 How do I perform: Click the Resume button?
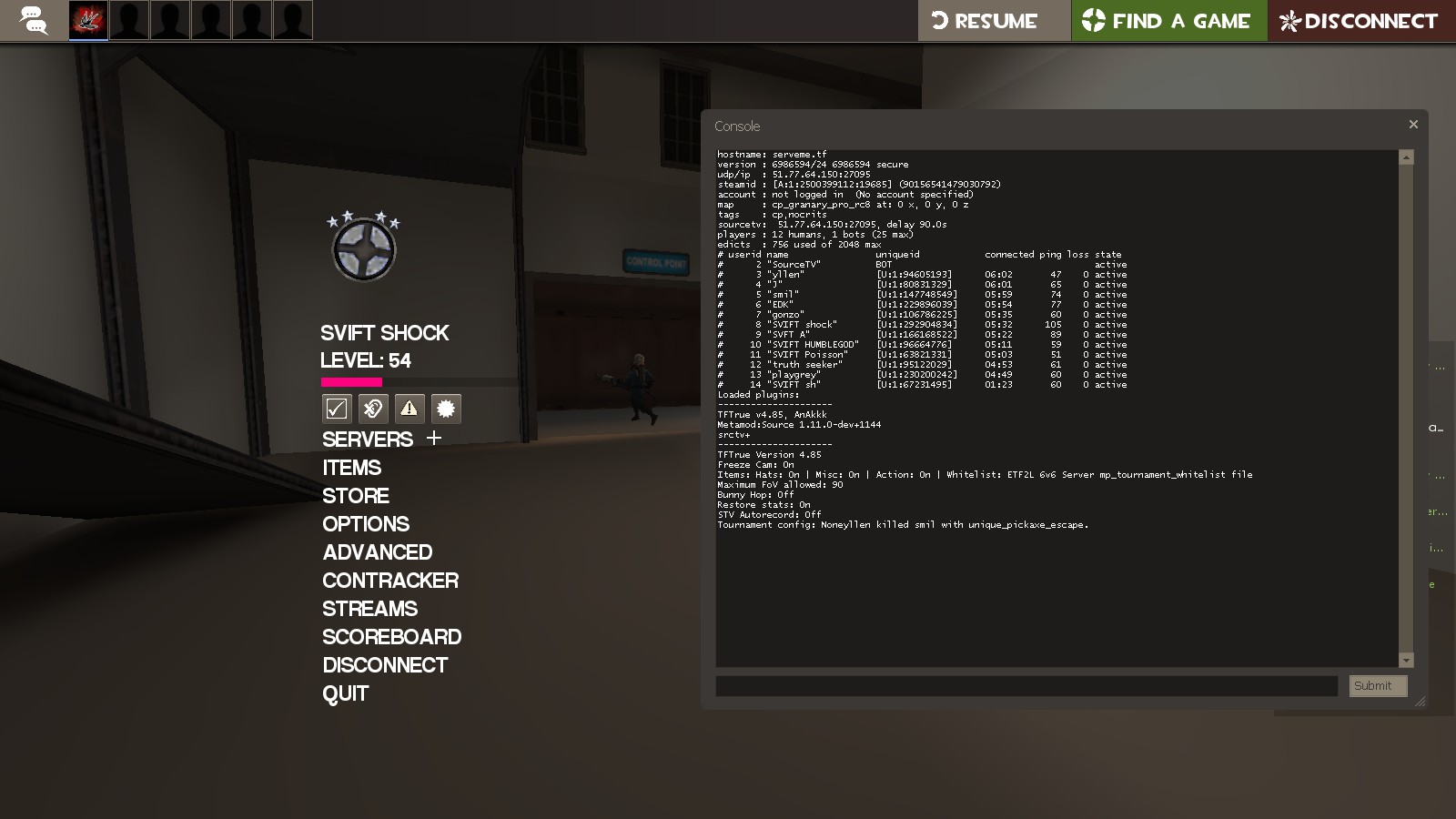click(994, 20)
